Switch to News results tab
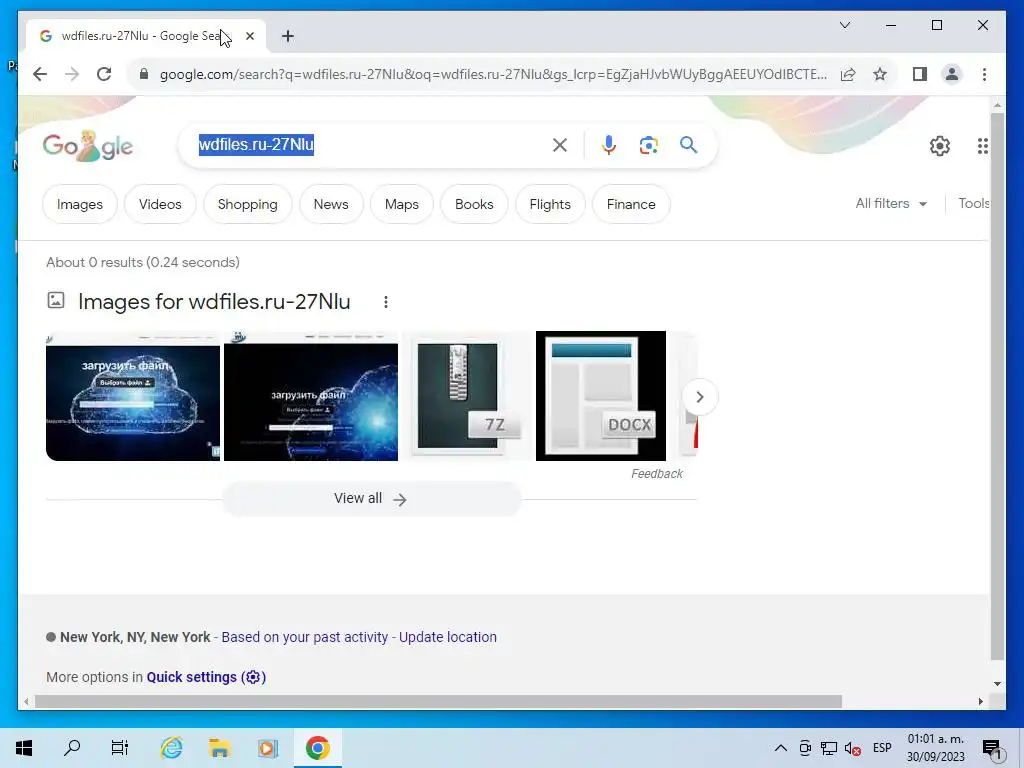Image resolution: width=1024 pixels, height=768 pixels. pos(331,204)
